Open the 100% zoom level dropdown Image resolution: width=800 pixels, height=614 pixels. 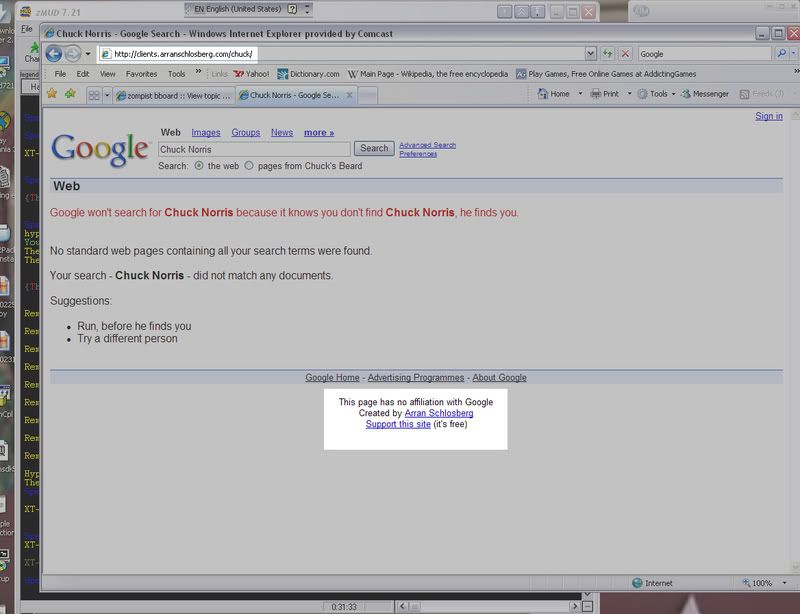(x=784, y=583)
